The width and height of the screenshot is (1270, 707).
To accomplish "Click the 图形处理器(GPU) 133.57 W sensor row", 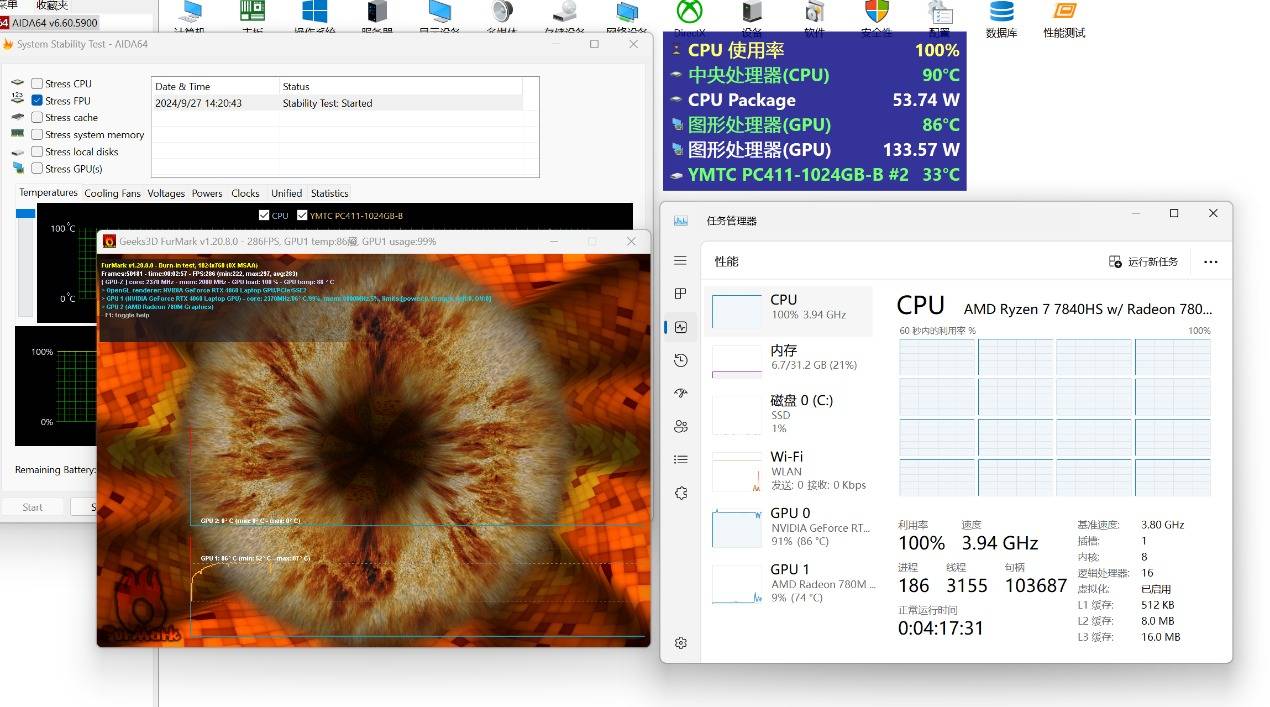I will [814, 150].
